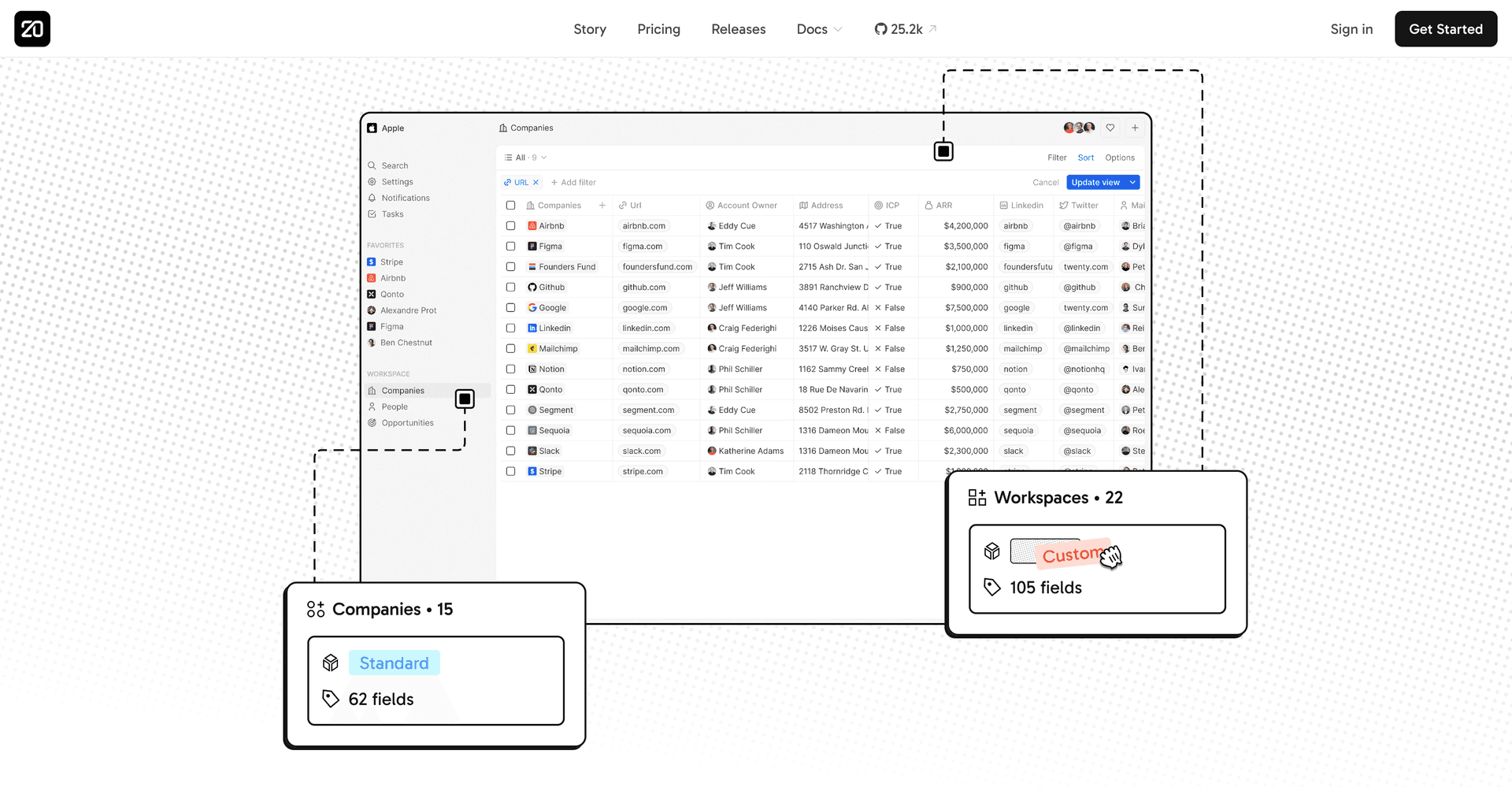Click the Sign in link
Viewport: 1512px width, 787px height.
coord(1351,29)
